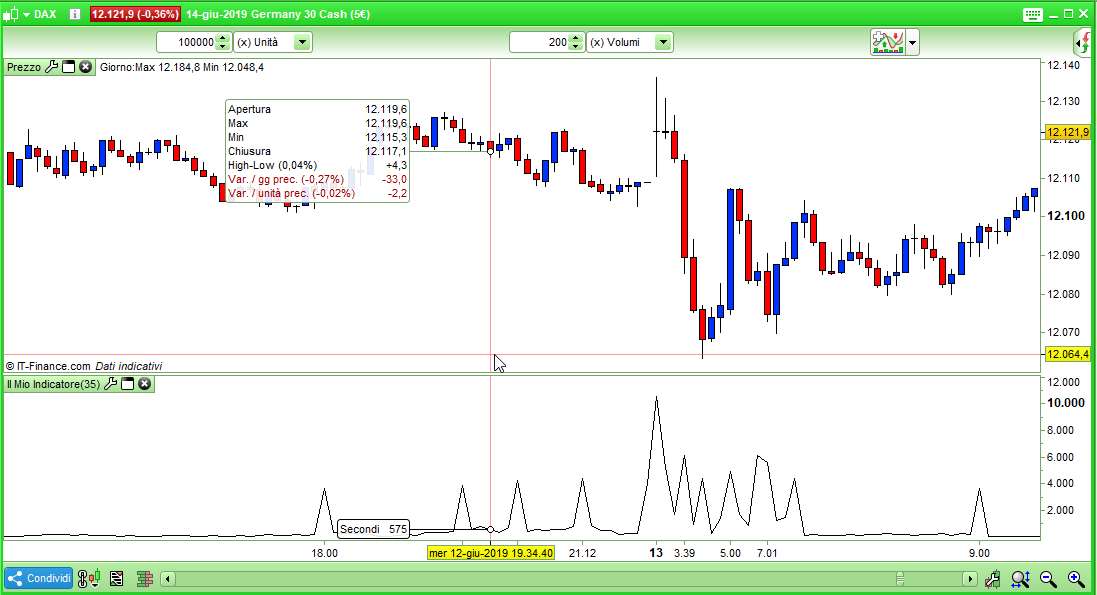Click the yellow date label mer 12-giu-2019 19.34.40
This screenshot has width=1097, height=595.
coord(491,553)
